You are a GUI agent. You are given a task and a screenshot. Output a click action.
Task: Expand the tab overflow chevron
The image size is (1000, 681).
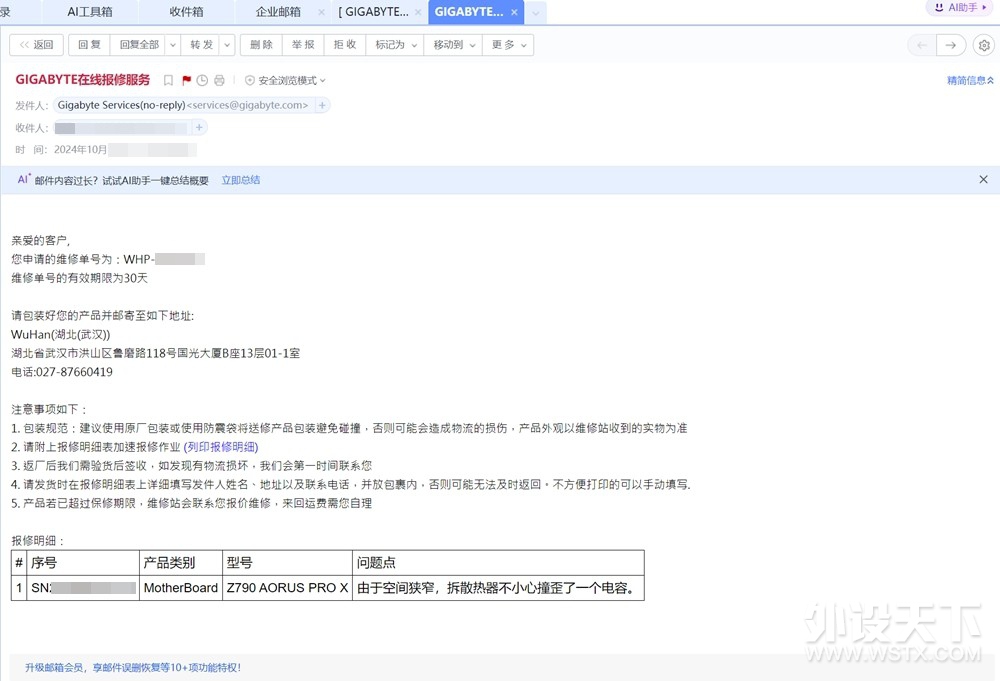click(x=536, y=13)
